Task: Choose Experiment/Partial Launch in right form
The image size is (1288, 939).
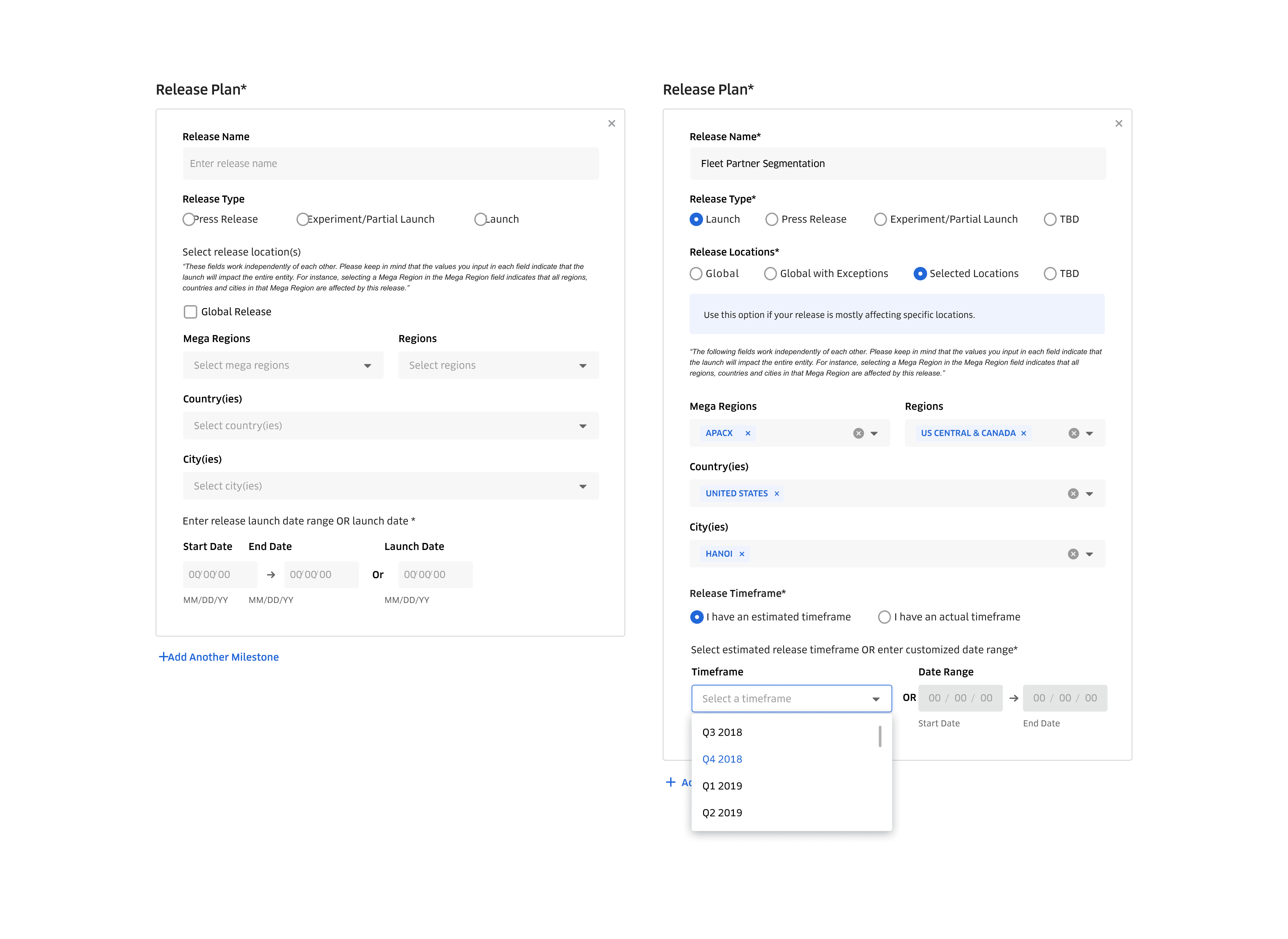Action: [x=880, y=219]
